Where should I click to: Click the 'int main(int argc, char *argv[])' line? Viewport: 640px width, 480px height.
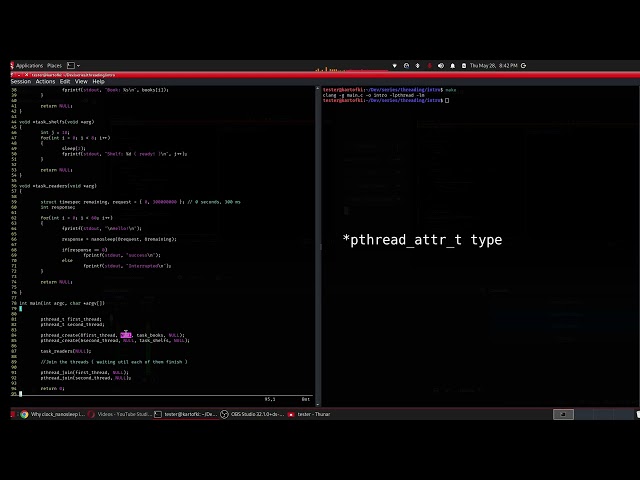coord(62,303)
